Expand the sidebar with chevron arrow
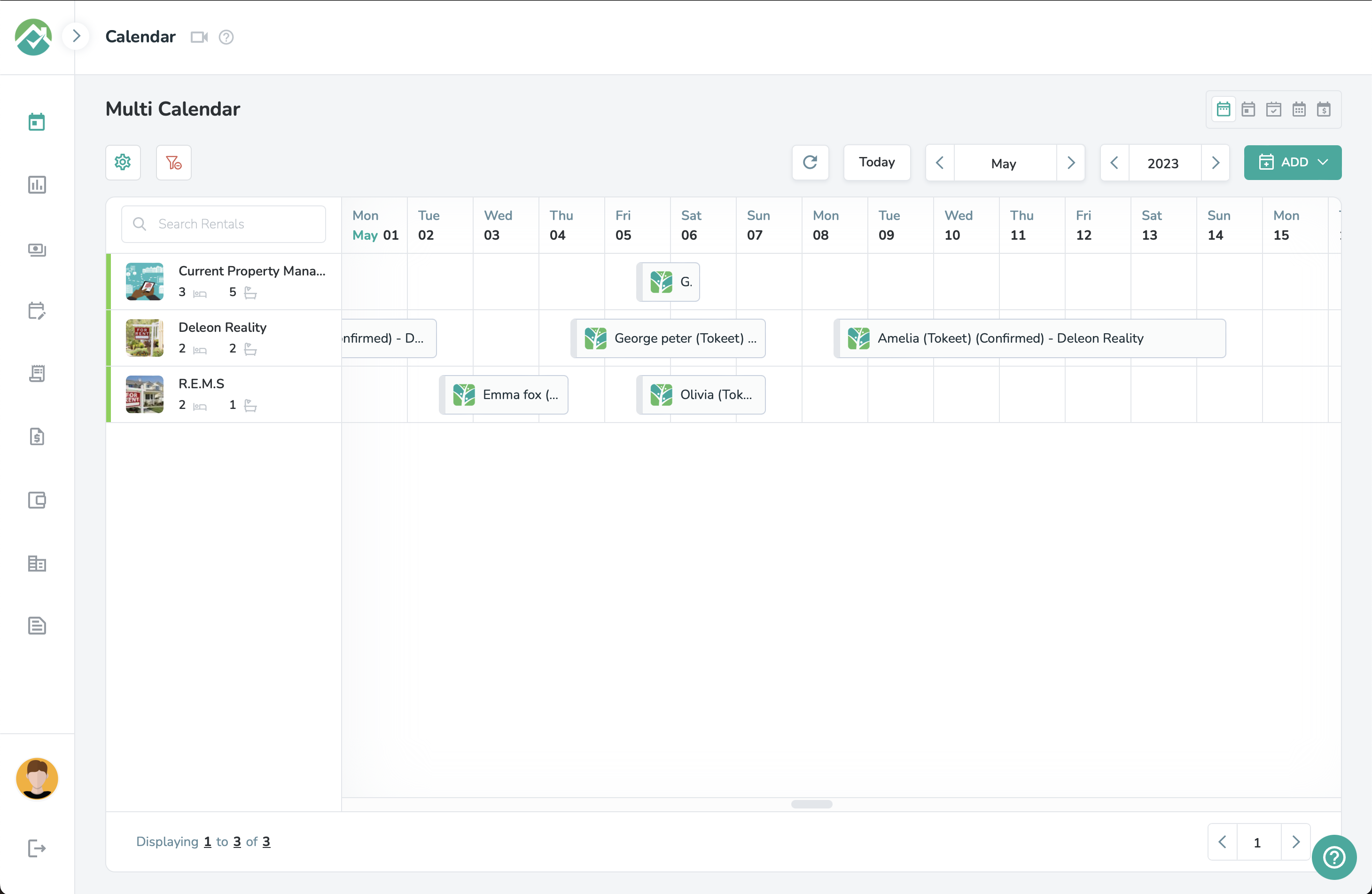The height and width of the screenshot is (894, 1372). [76, 36]
